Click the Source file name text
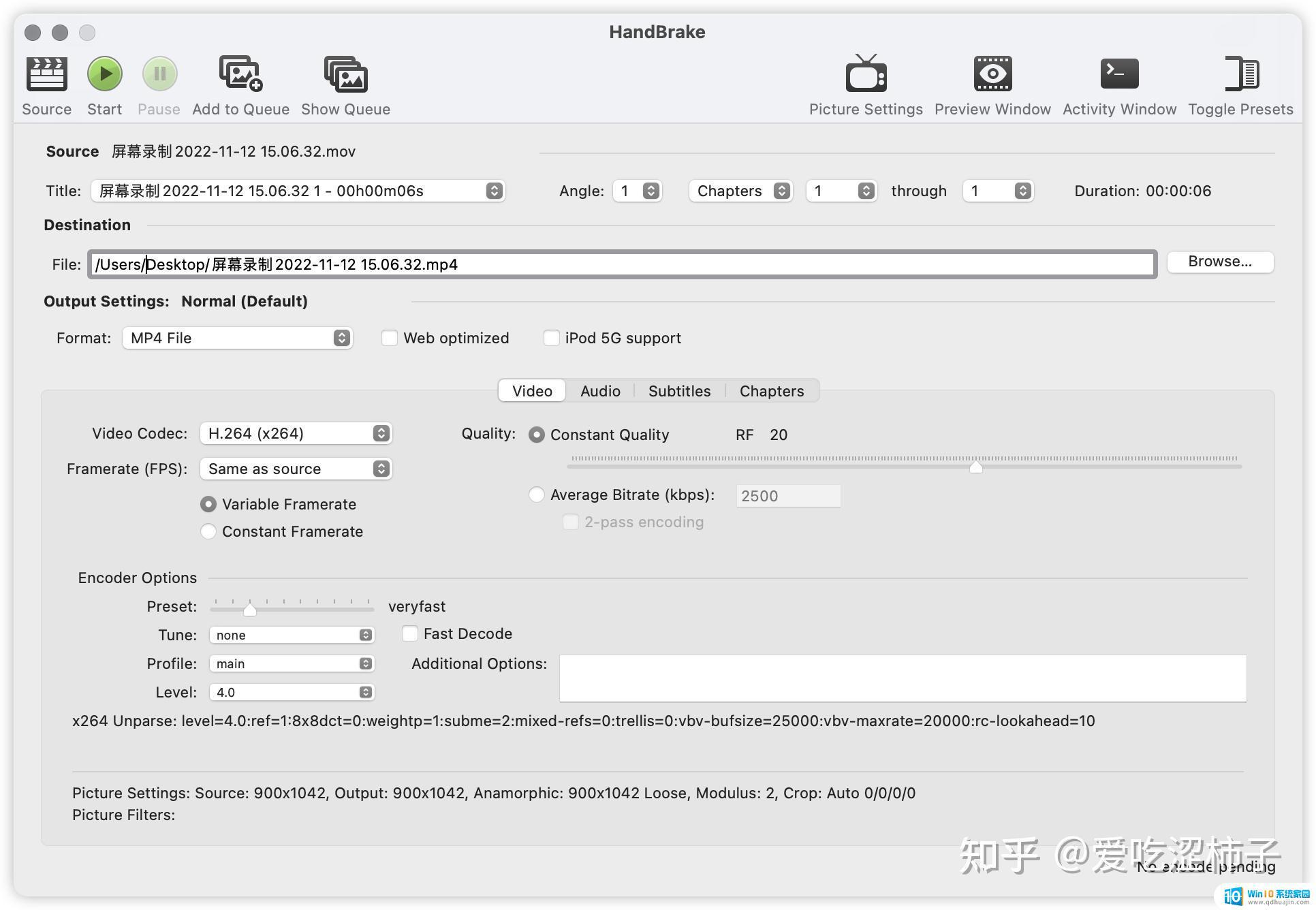This screenshot has width=1316, height=910. click(x=234, y=151)
